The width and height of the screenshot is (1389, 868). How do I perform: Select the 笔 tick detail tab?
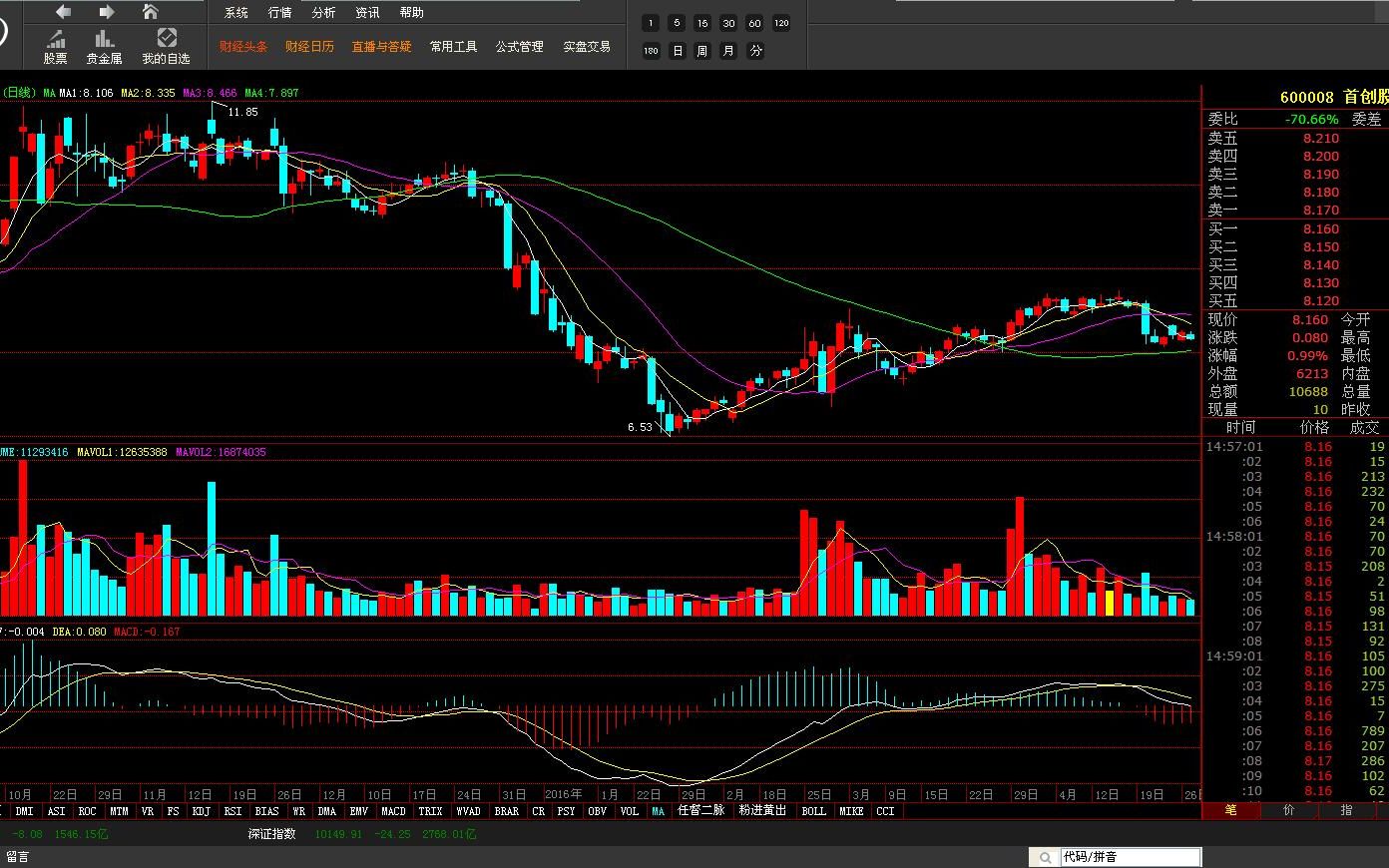point(1230,810)
